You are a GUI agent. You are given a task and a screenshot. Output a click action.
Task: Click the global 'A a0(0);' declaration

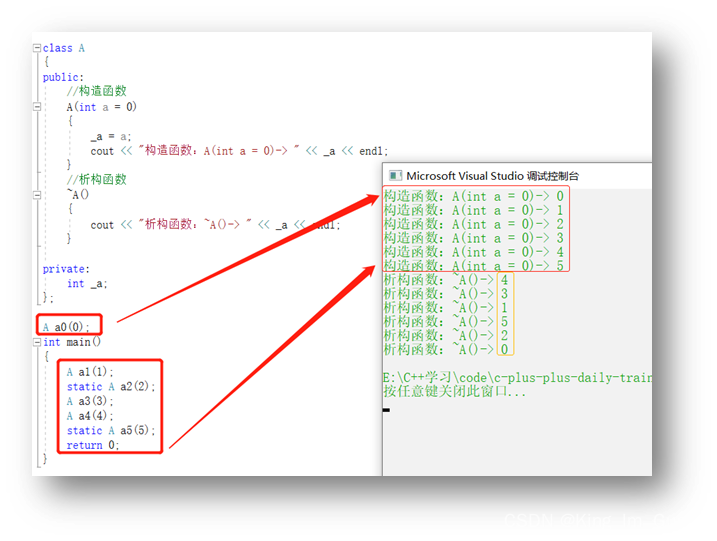coord(66,327)
